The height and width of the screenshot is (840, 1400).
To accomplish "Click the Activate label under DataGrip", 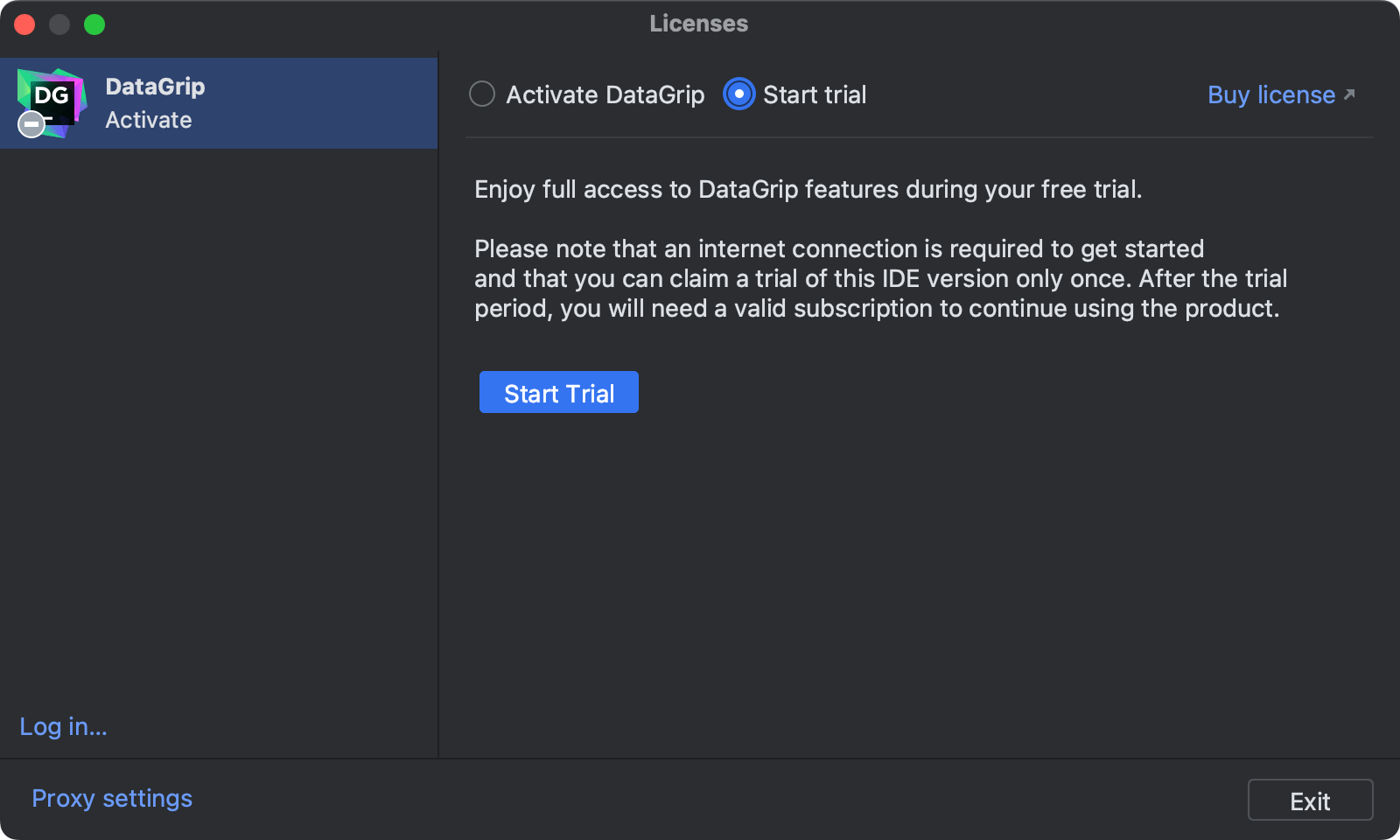I will [149, 120].
